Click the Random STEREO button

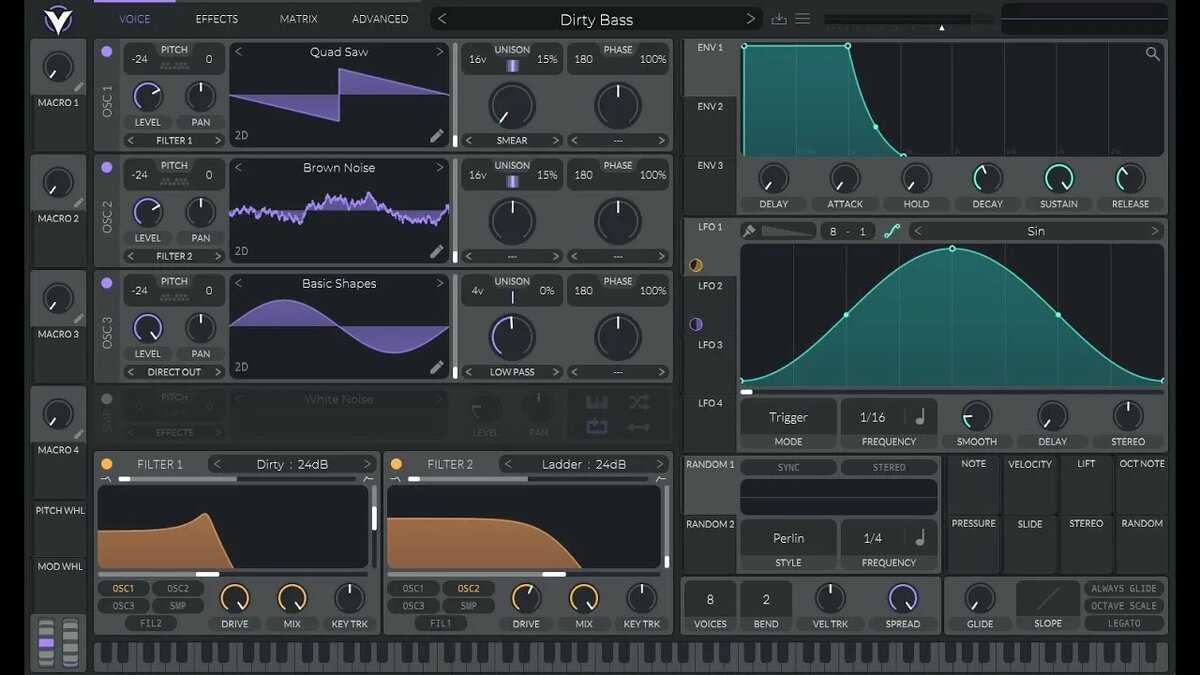(x=889, y=467)
